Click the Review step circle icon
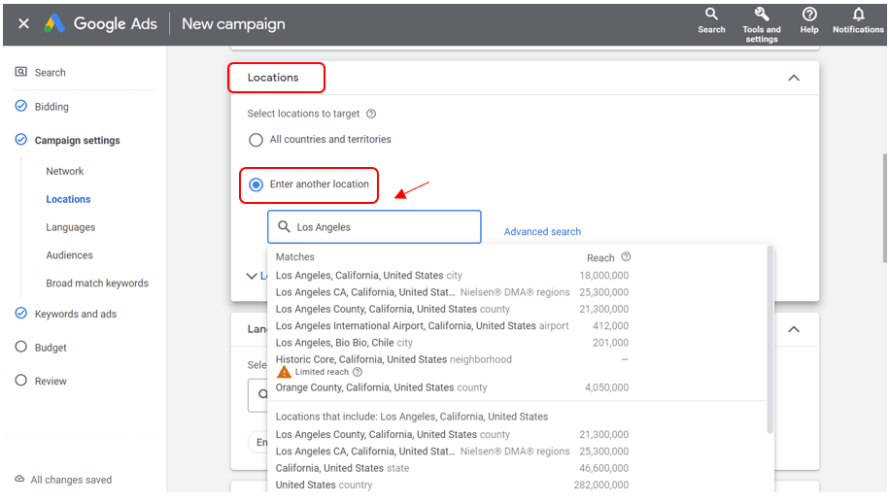This screenshot has height=502, width=889. point(21,380)
